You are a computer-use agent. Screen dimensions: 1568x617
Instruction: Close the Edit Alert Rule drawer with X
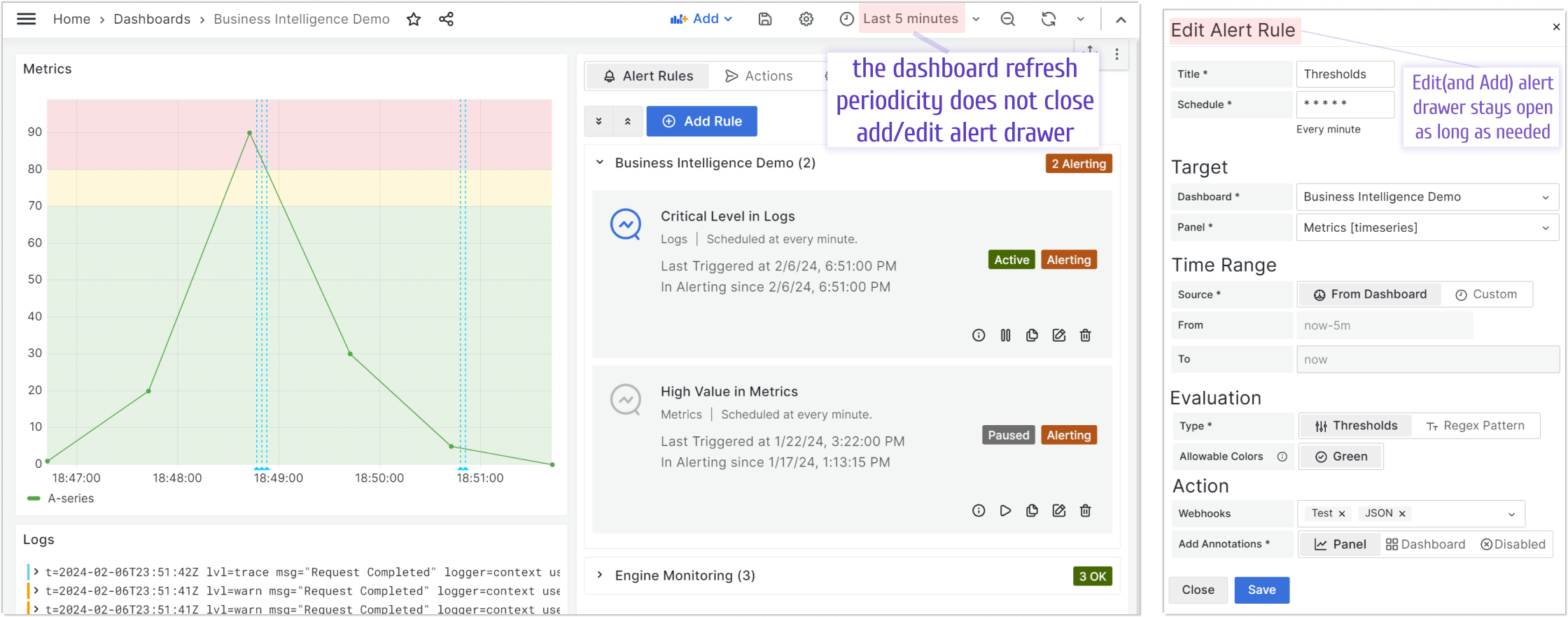click(x=1556, y=27)
